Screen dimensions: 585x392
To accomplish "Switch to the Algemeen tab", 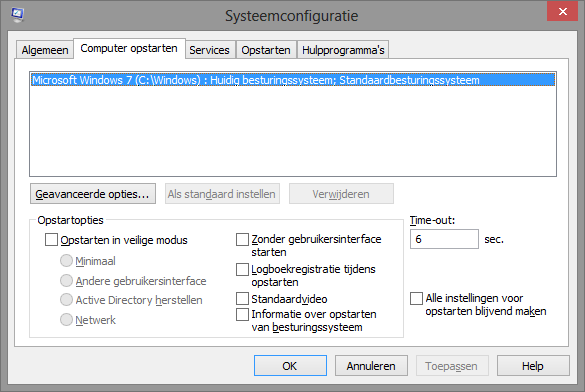I will (x=45, y=50).
